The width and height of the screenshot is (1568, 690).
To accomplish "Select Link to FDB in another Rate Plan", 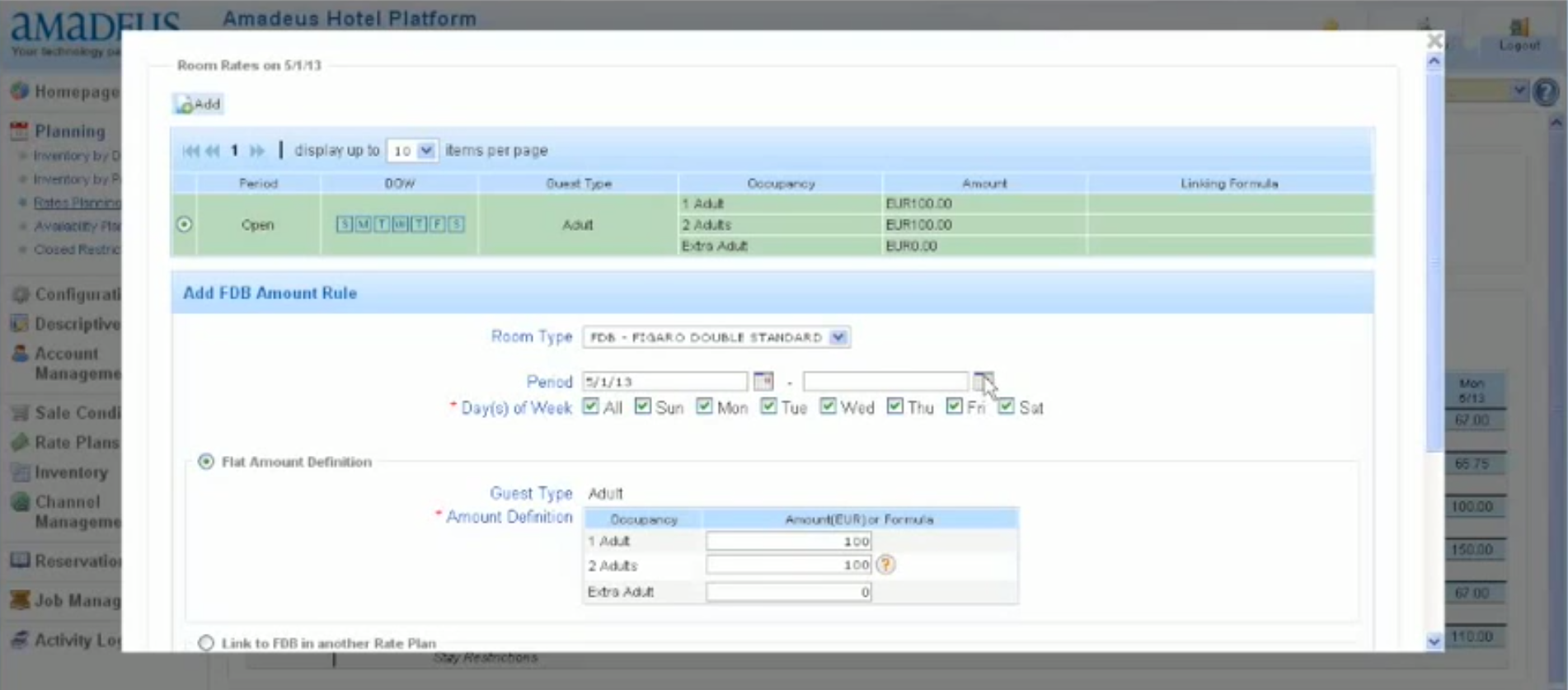I will coord(206,643).
